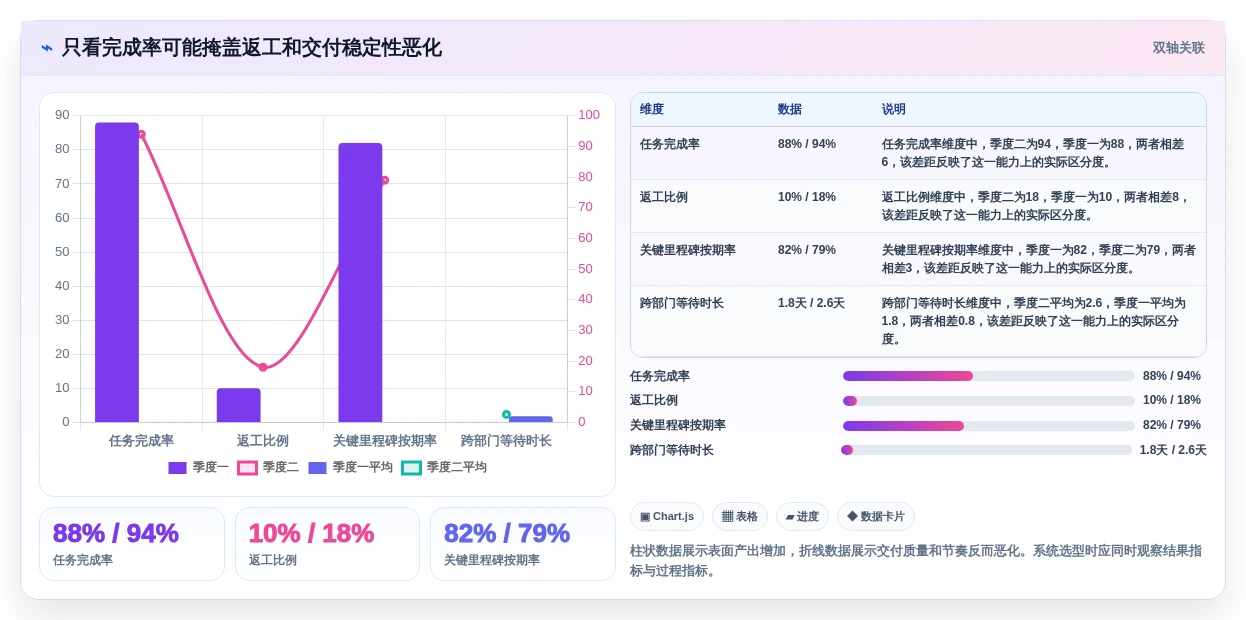This screenshot has width=1246, height=620.
Task: Click the 返工比例 table row label
Action: coord(664,197)
